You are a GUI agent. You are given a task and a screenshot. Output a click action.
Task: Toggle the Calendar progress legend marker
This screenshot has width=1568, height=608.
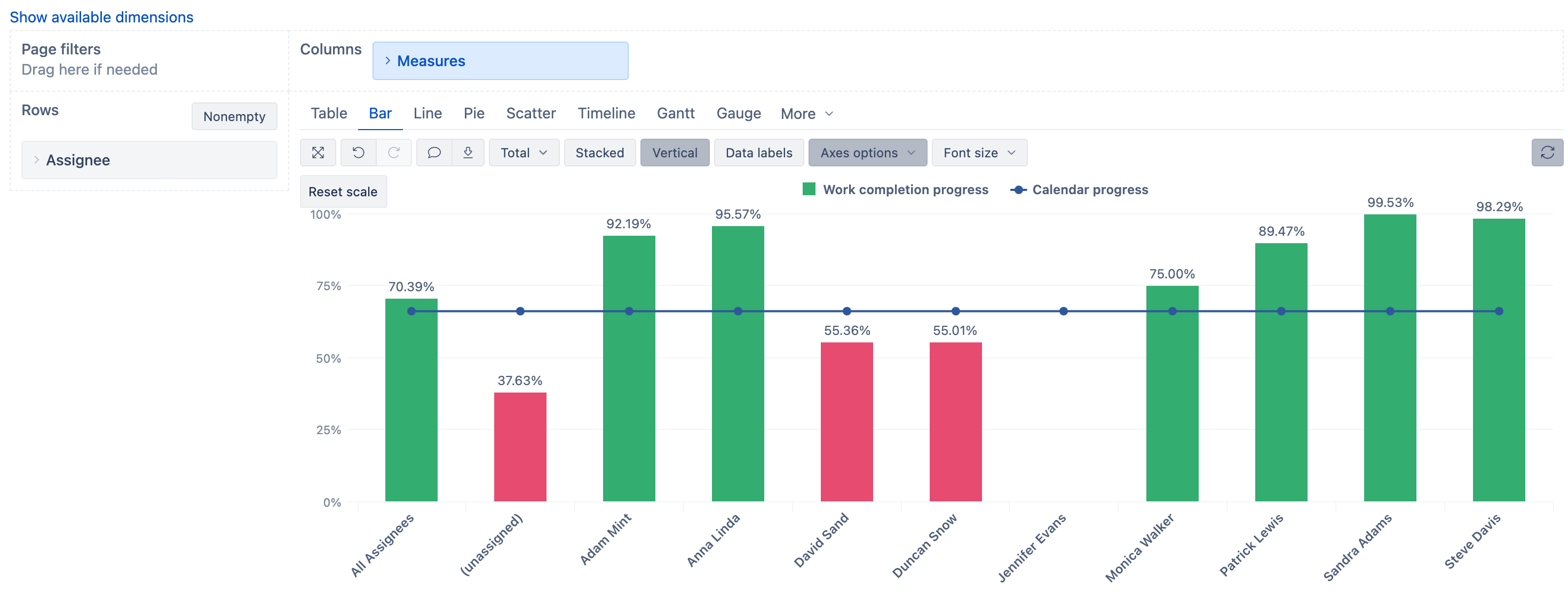pyautogui.click(x=1018, y=190)
